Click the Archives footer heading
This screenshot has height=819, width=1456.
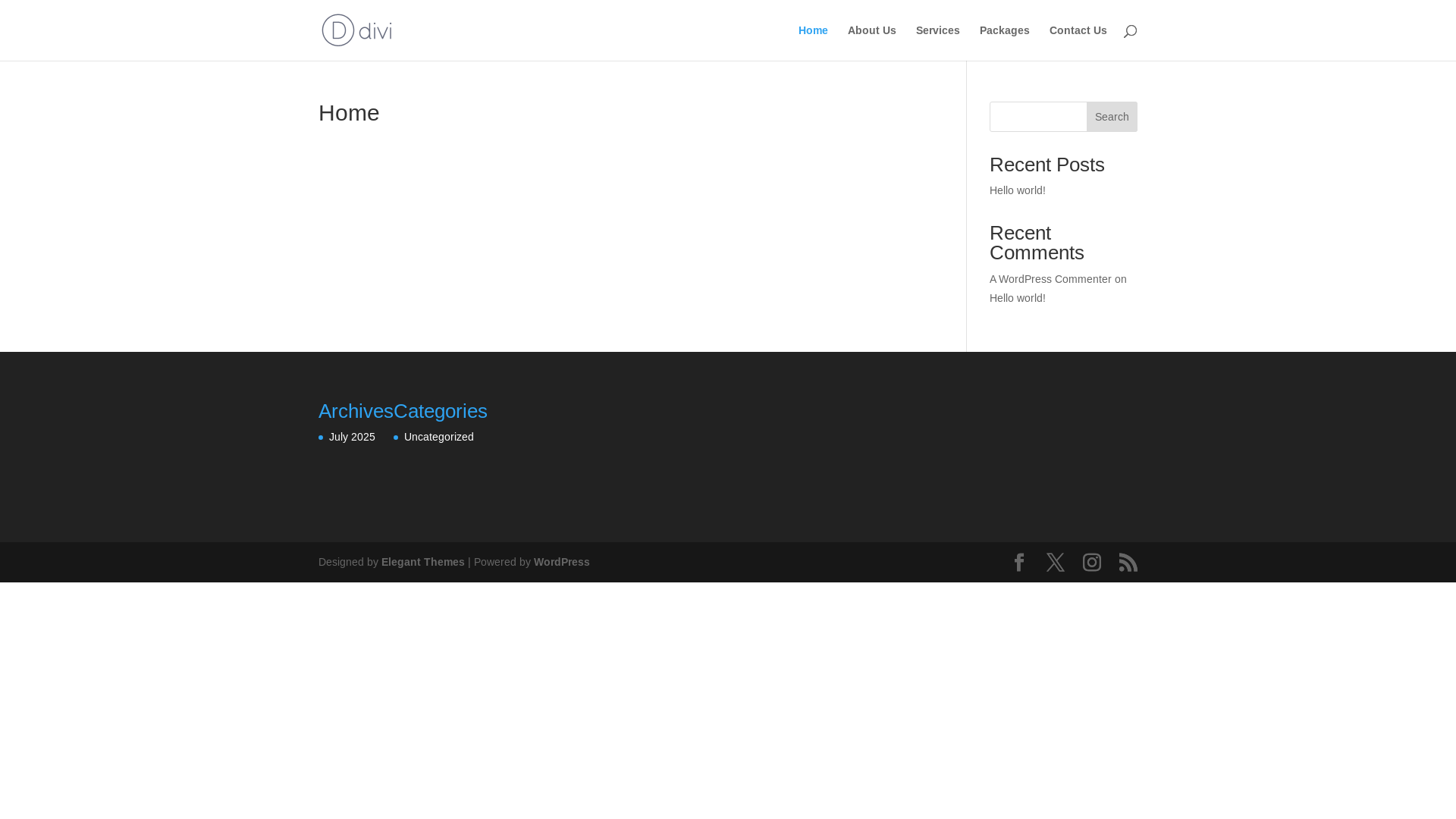[356, 411]
